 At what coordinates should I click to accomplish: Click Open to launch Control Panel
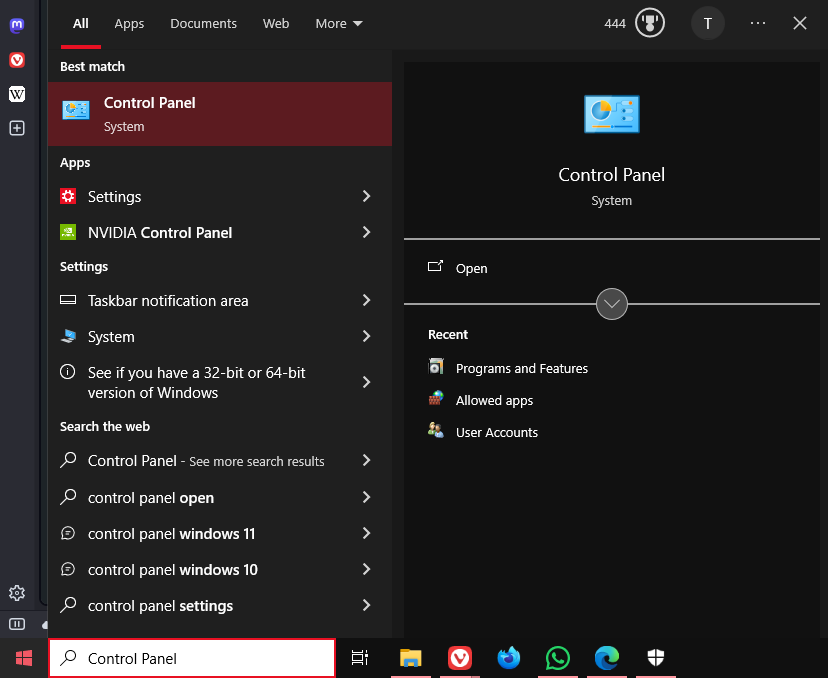[x=471, y=268]
